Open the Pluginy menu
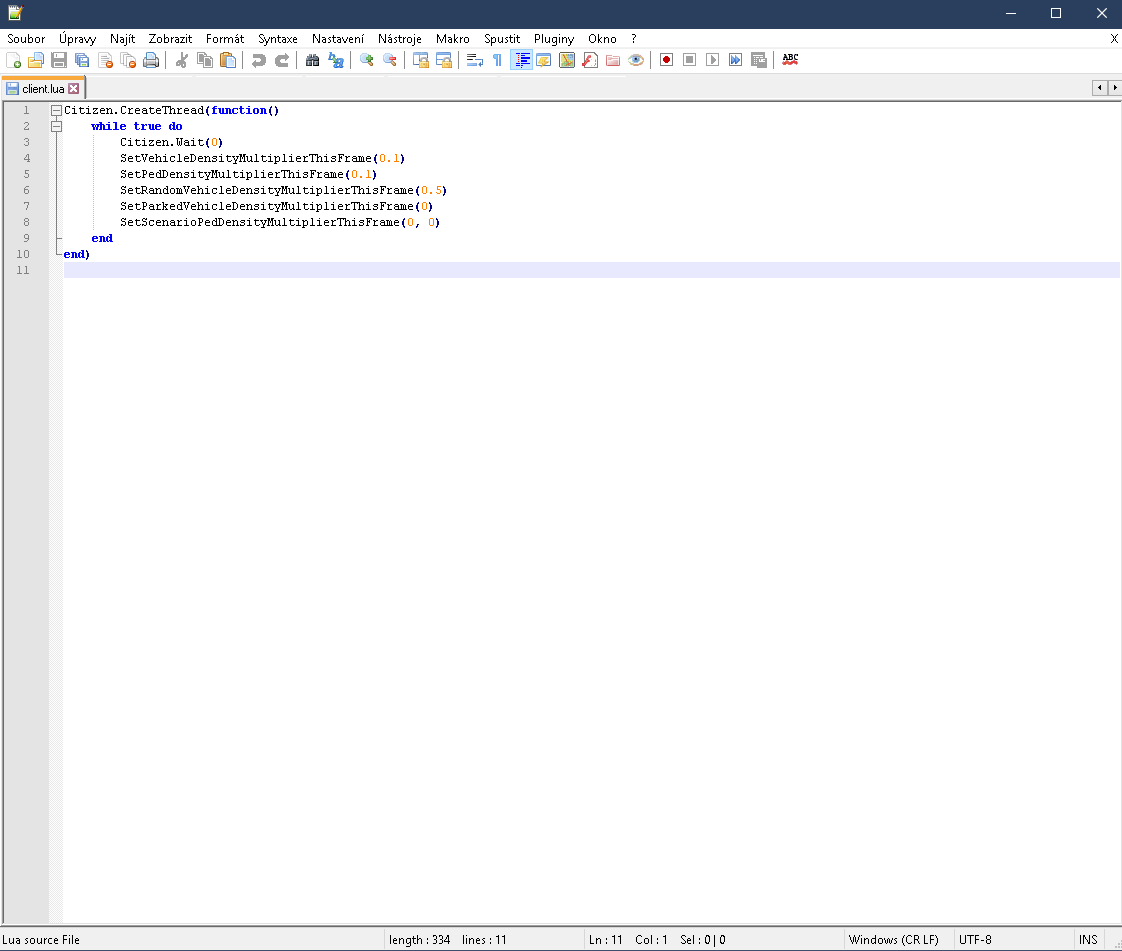Viewport: 1122px width, 951px height. click(x=553, y=39)
